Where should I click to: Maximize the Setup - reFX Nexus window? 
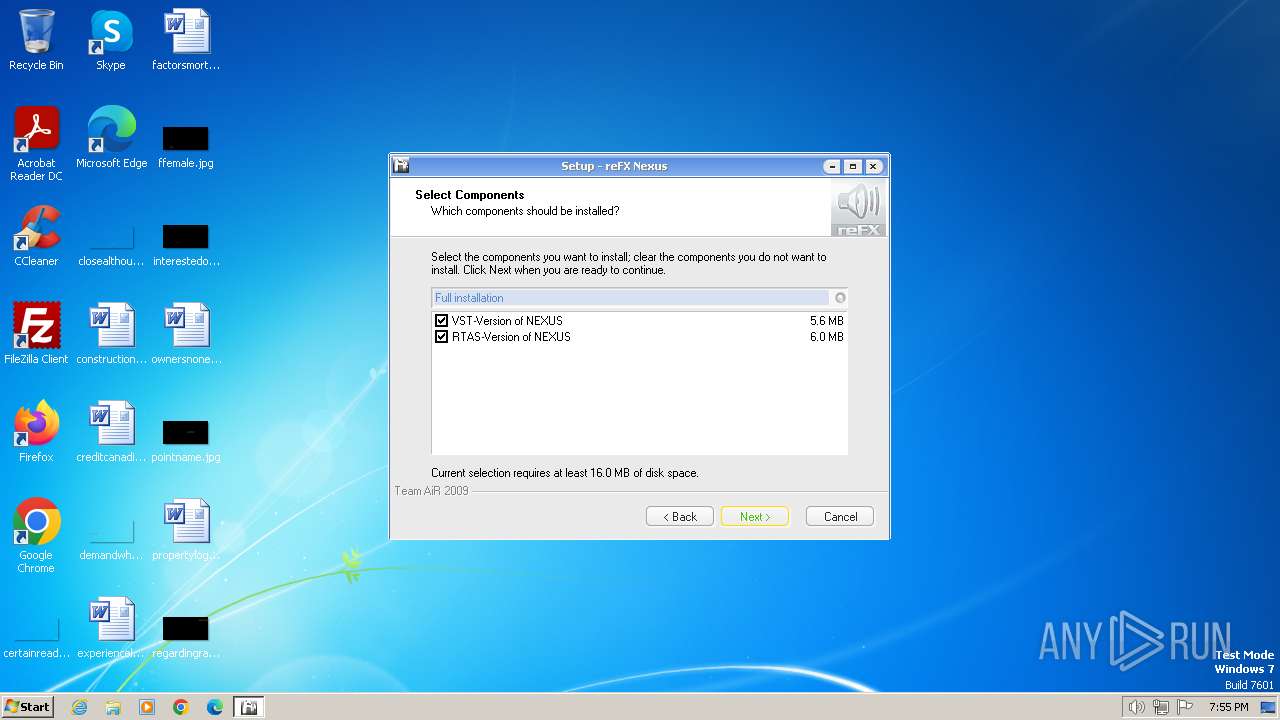(853, 166)
